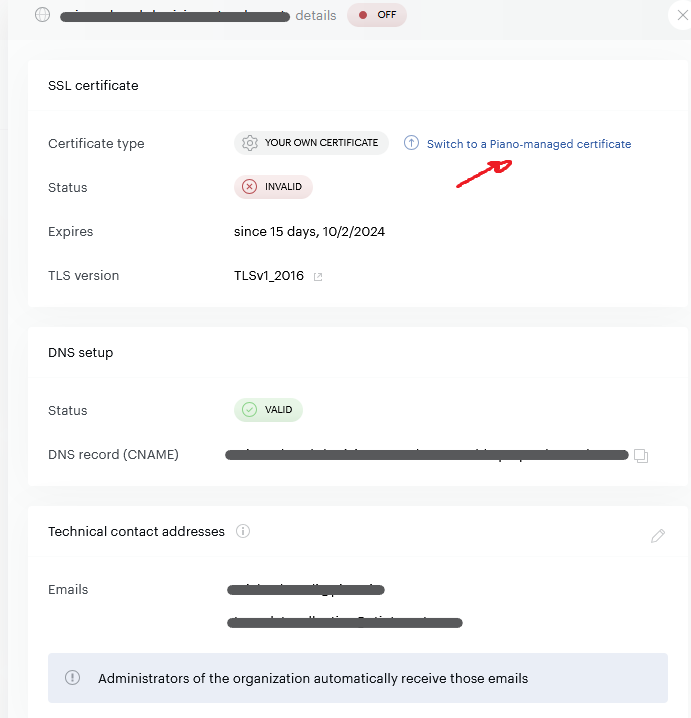
Task: Click the VALID DNS status label
Action: (x=277, y=410)
